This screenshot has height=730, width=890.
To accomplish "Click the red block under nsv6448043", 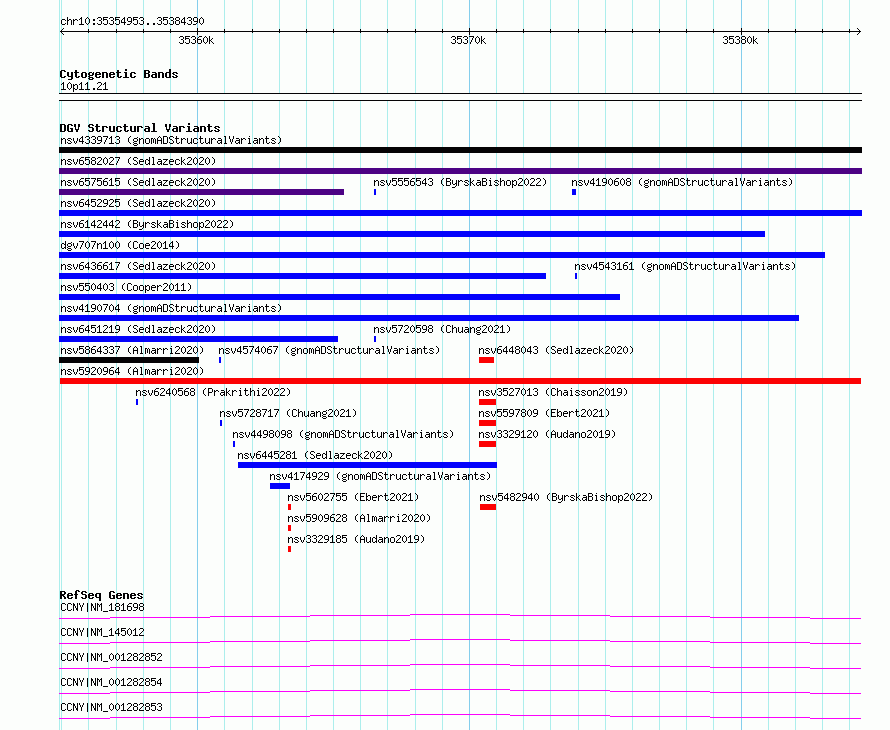I will (486, 360).
